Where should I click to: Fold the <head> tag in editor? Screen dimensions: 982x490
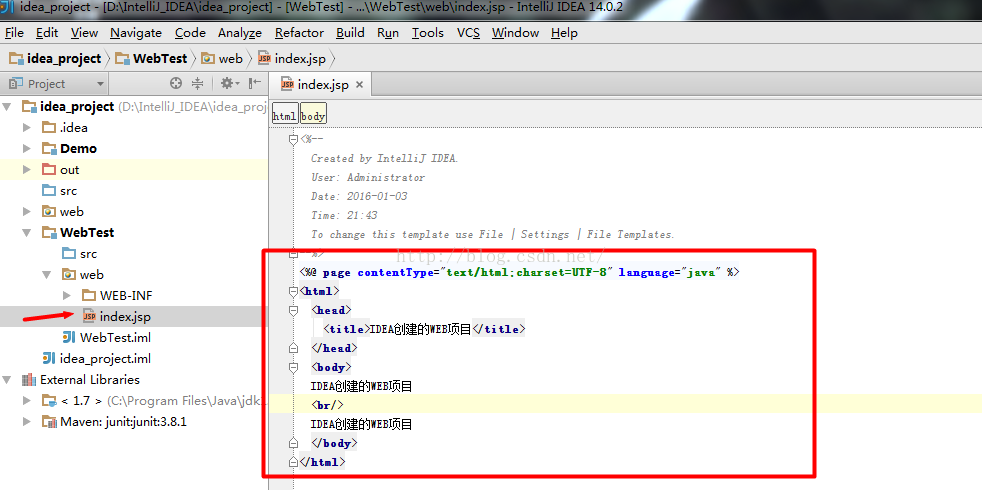293,310
